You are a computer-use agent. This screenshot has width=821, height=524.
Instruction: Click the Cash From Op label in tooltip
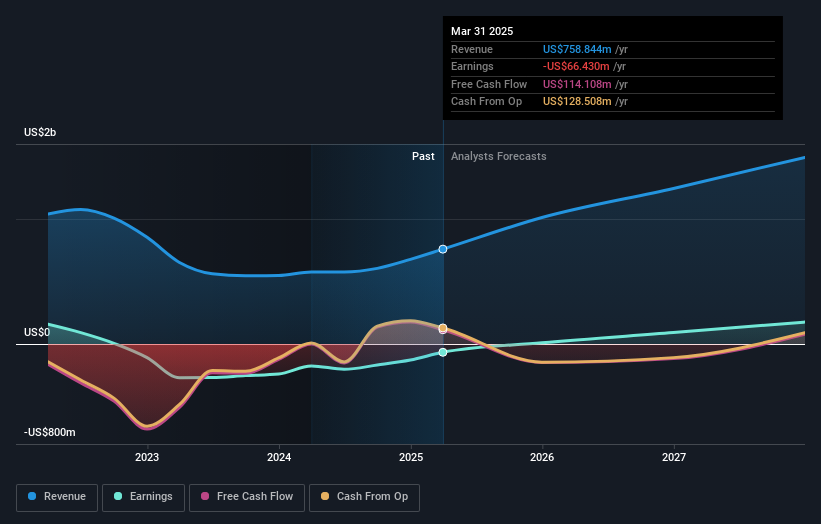[x=486, y=102]
